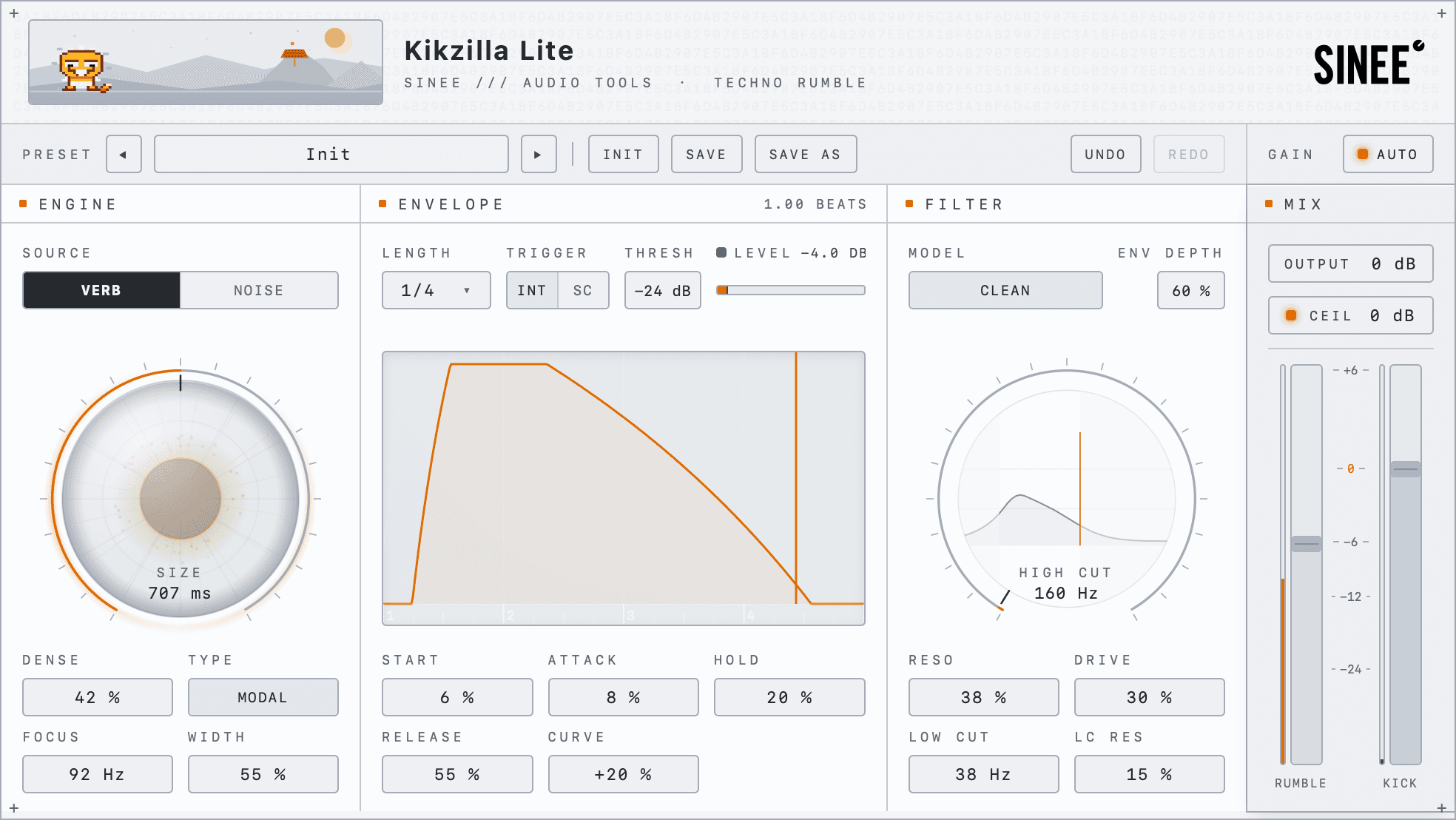Click the Hold 20 % field
The image size is (1456, 820).
[789, 697]
